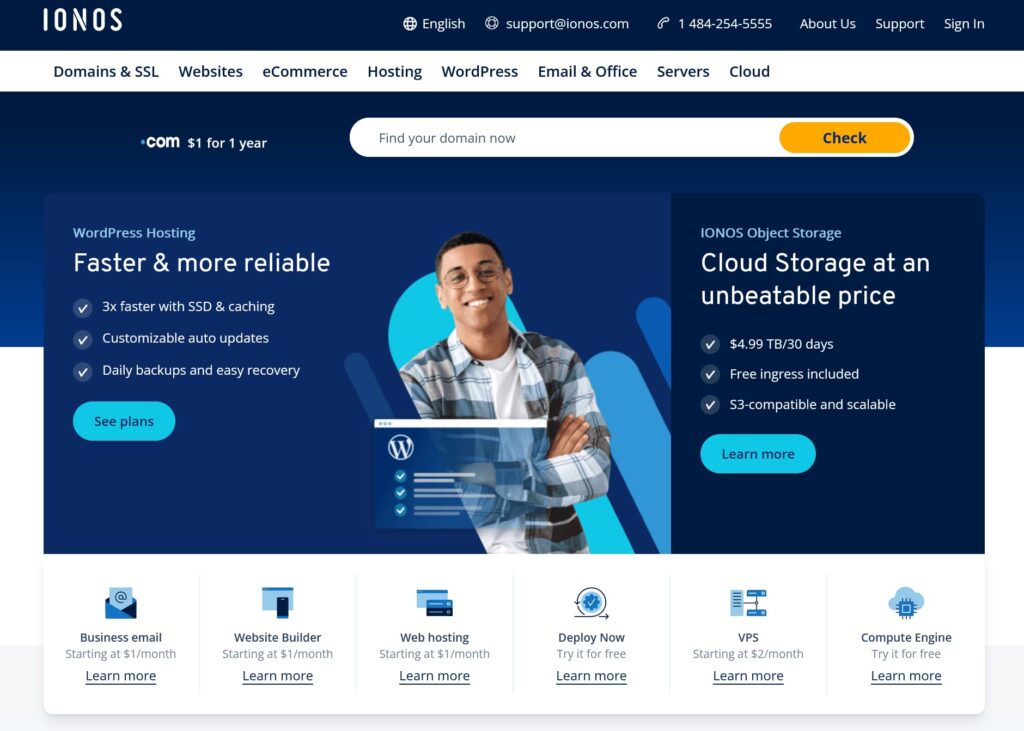Click the WordPress logo in the hero graphic
1024x731 pixels.
pos(400,448)
